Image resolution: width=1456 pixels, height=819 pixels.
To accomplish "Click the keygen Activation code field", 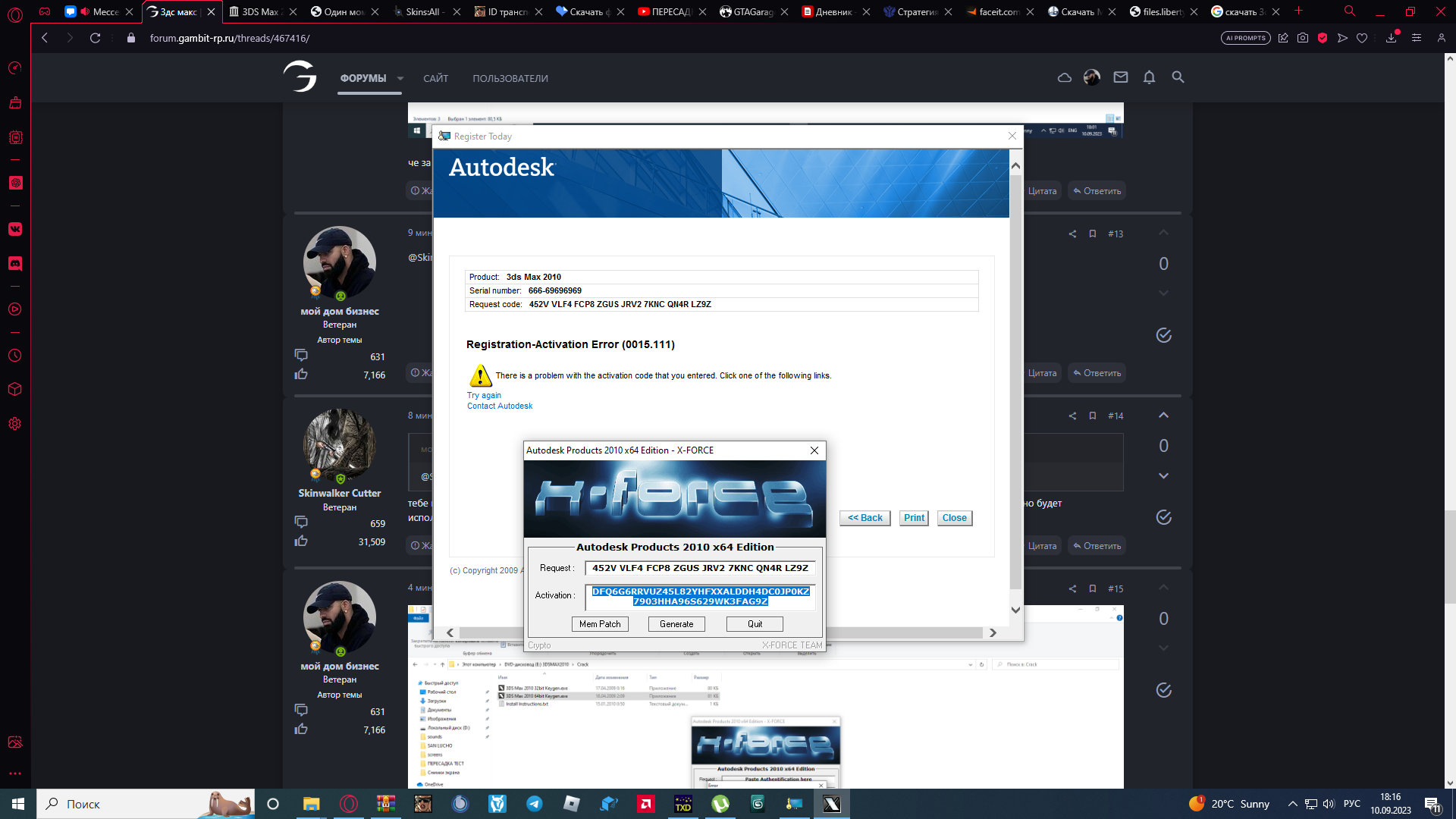I will [x=700, y=597].
